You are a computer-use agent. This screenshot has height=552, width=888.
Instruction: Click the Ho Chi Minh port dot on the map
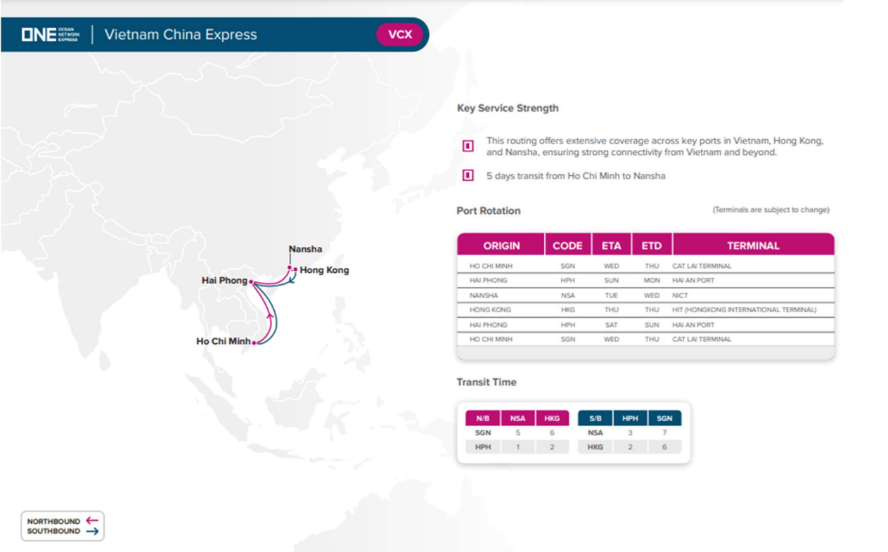click(x=256, y=342)
